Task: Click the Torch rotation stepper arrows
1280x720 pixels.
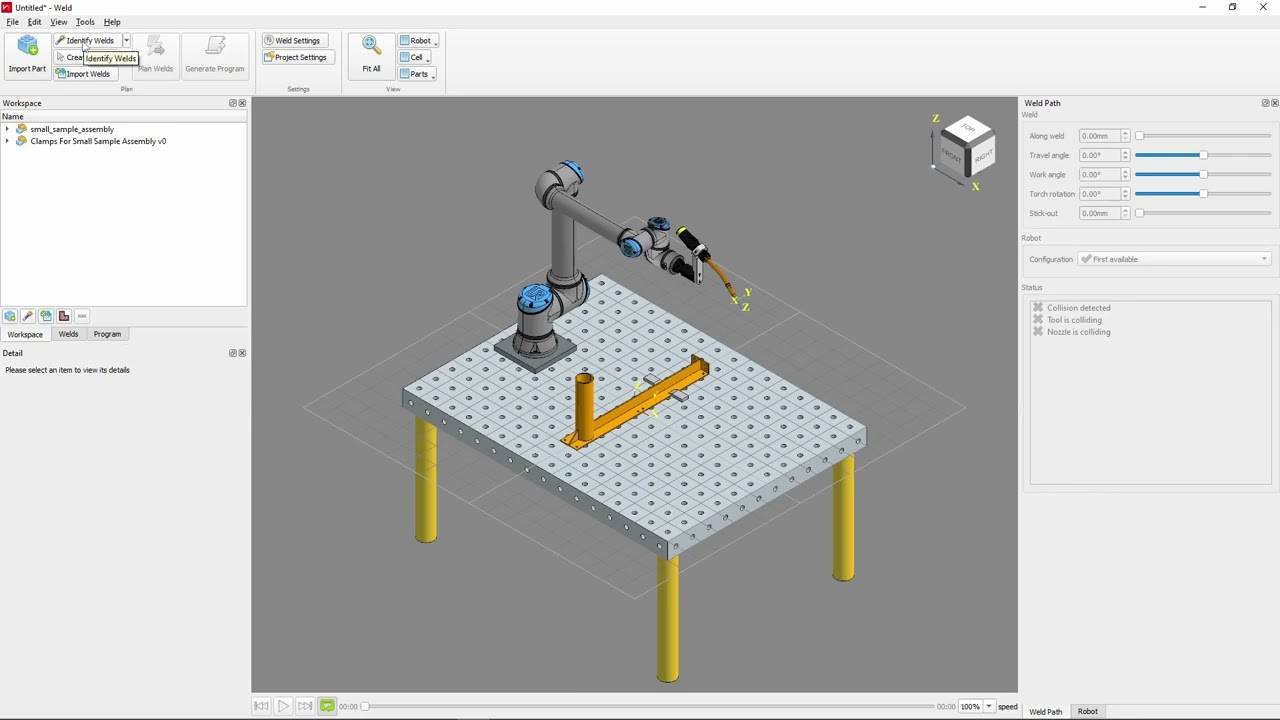Action: [1125, 194]
